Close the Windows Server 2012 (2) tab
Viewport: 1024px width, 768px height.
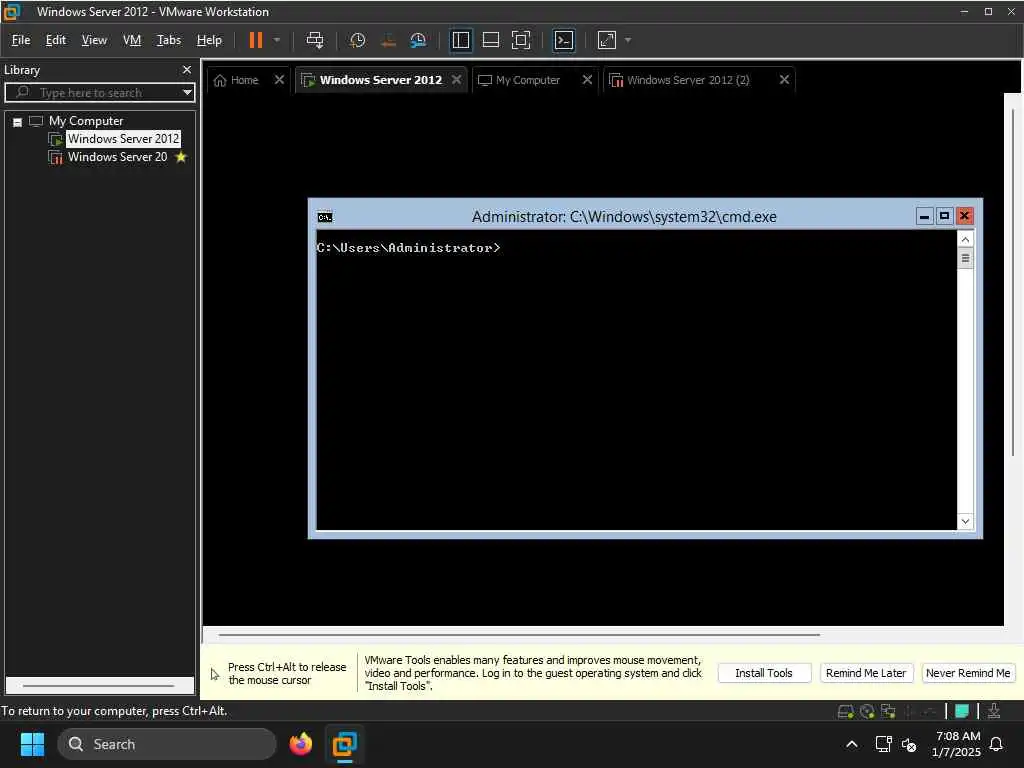click(x=784, y=80)
